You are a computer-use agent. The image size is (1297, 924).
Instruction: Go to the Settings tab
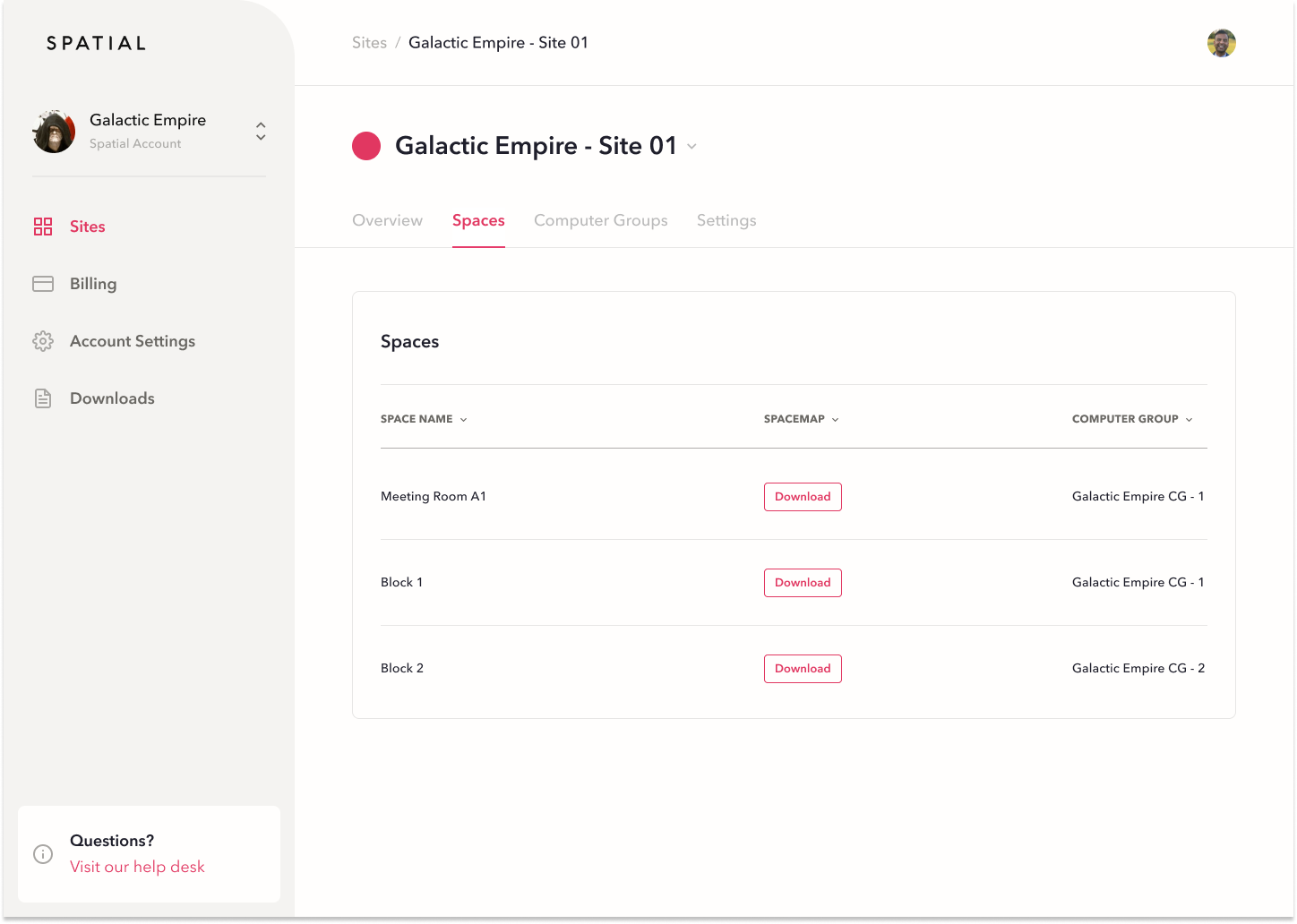point(726,220)
